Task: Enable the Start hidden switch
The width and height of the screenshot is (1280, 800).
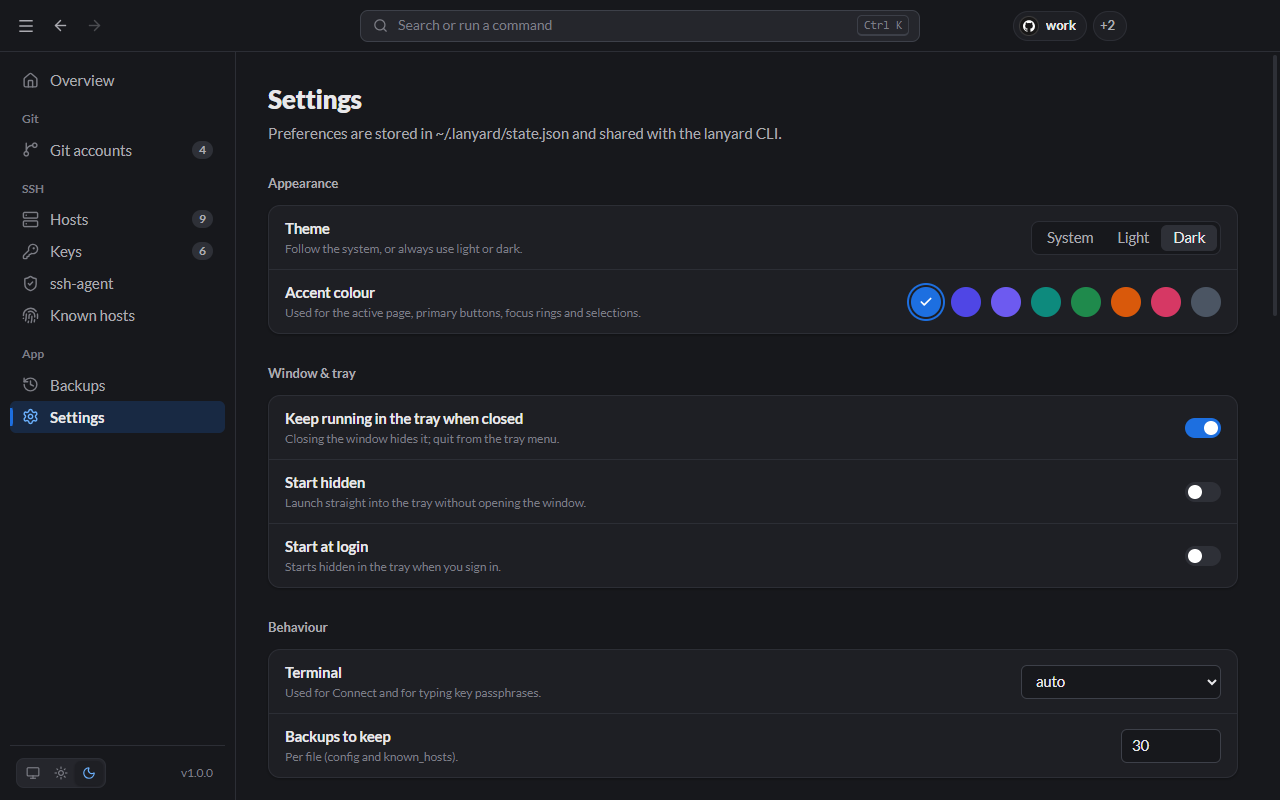Action: (x=1203, y=492)
